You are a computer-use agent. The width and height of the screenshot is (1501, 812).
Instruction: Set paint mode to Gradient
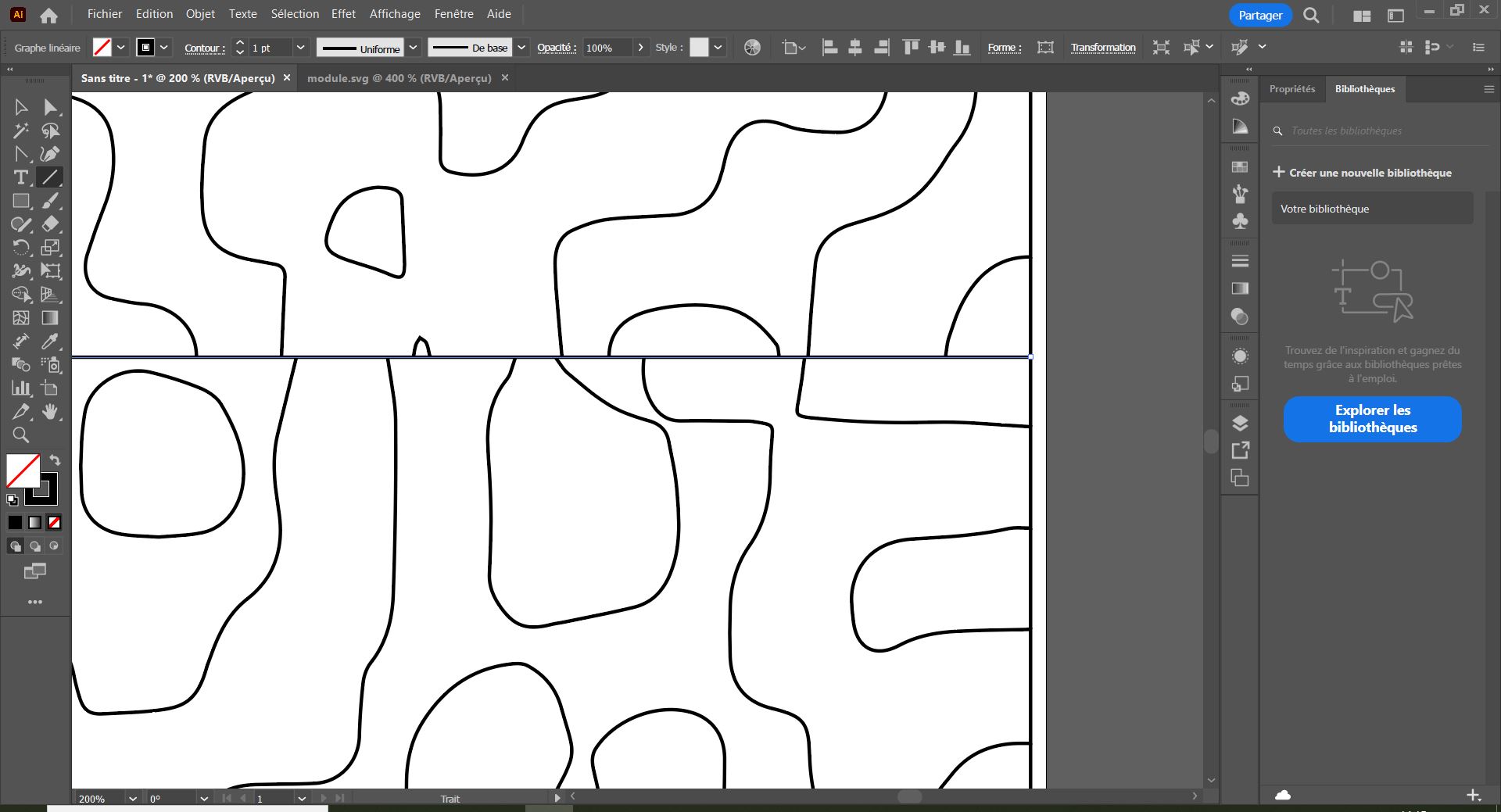pos(35,522)
